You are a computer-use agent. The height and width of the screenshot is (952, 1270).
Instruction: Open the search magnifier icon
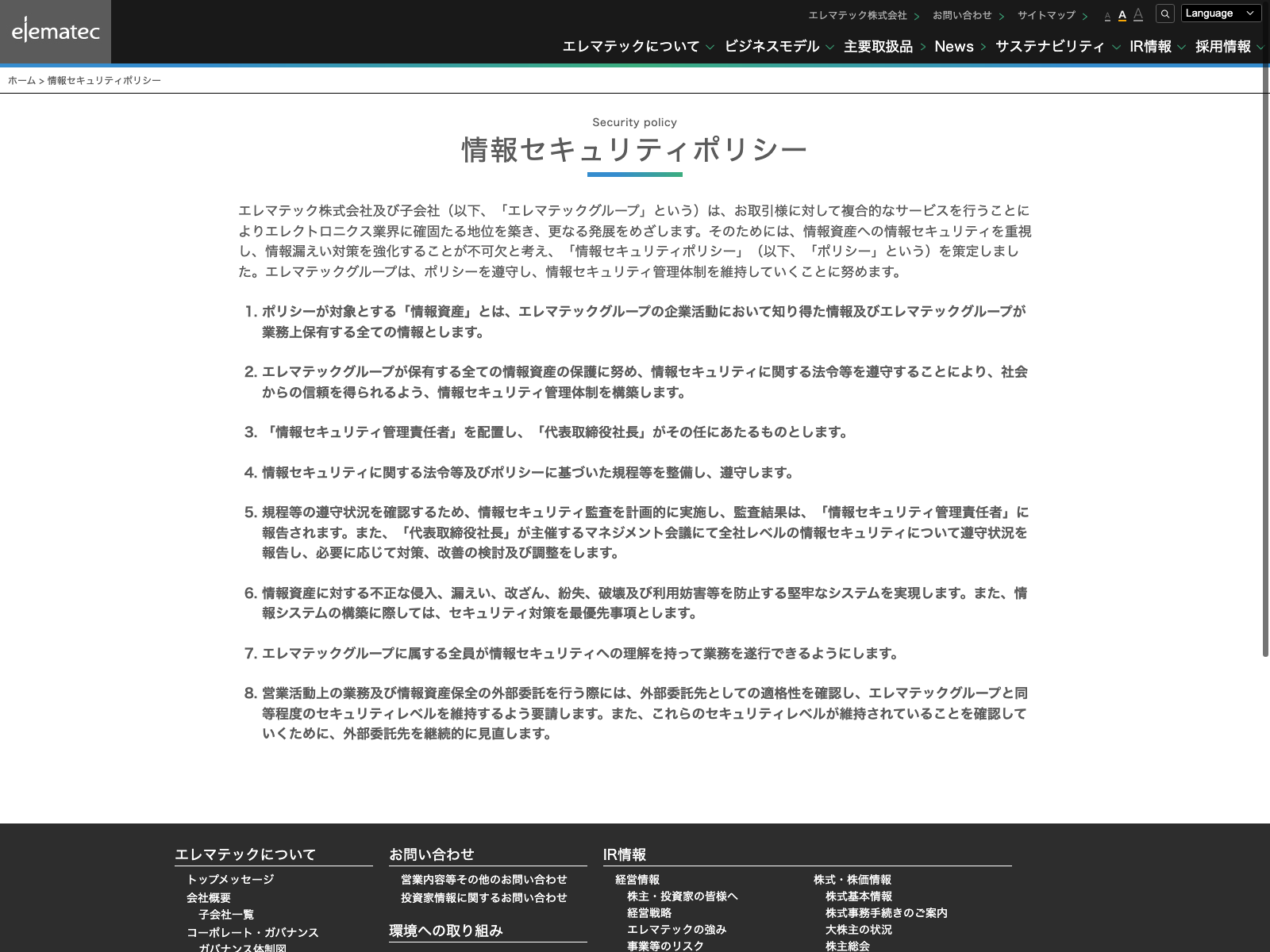[1165, 13]
